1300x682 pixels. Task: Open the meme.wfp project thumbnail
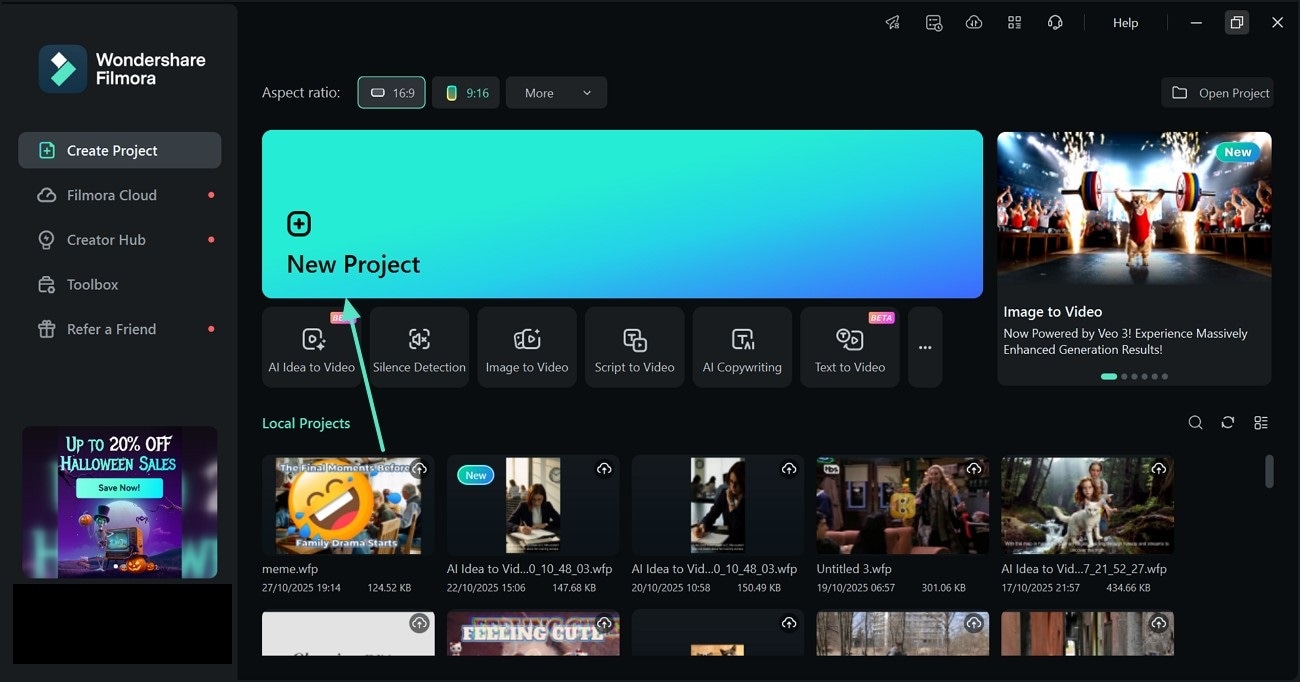347,505
